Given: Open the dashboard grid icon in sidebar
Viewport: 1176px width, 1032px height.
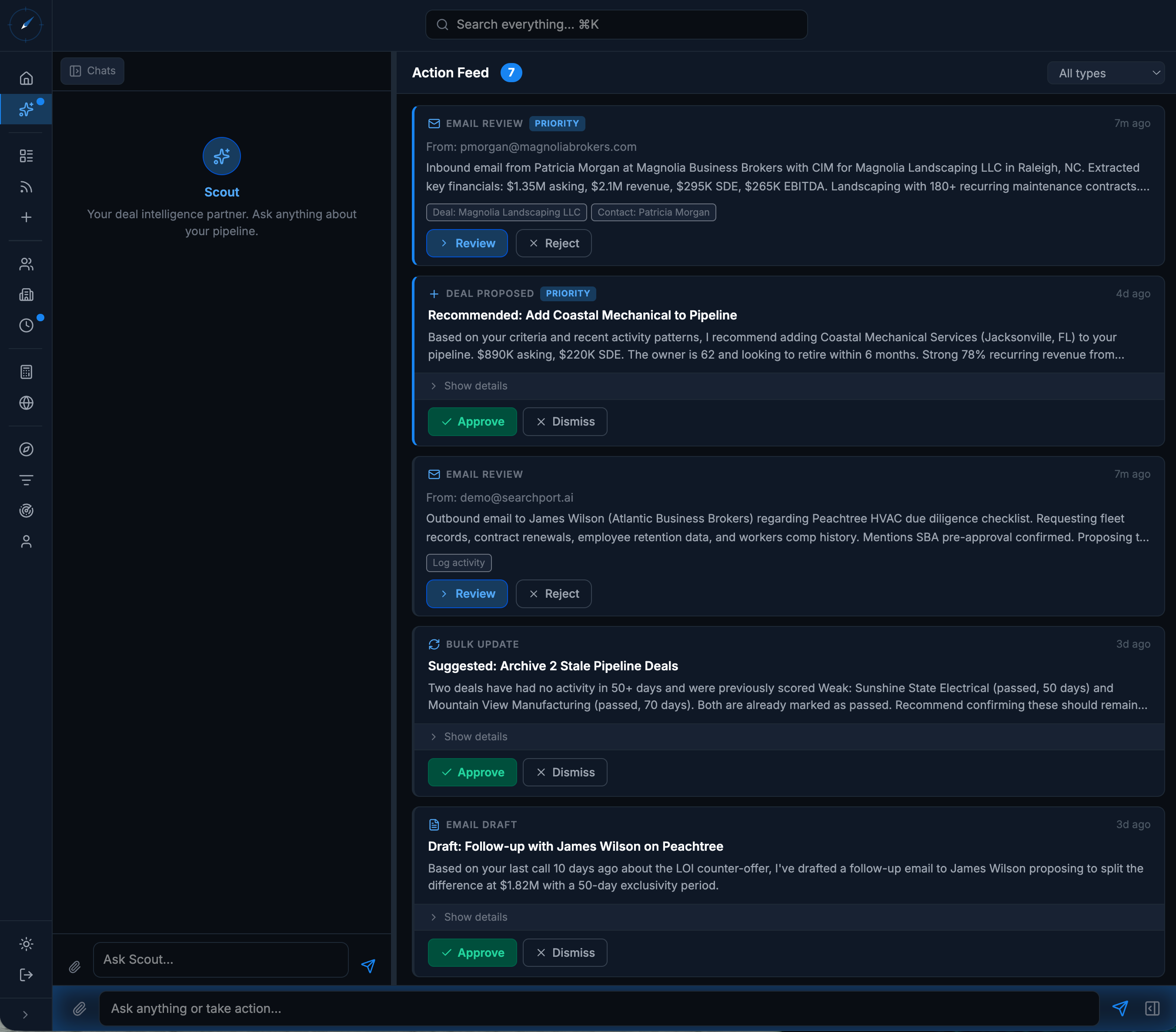Looking at the screenshot, I should tap(26, 155).
